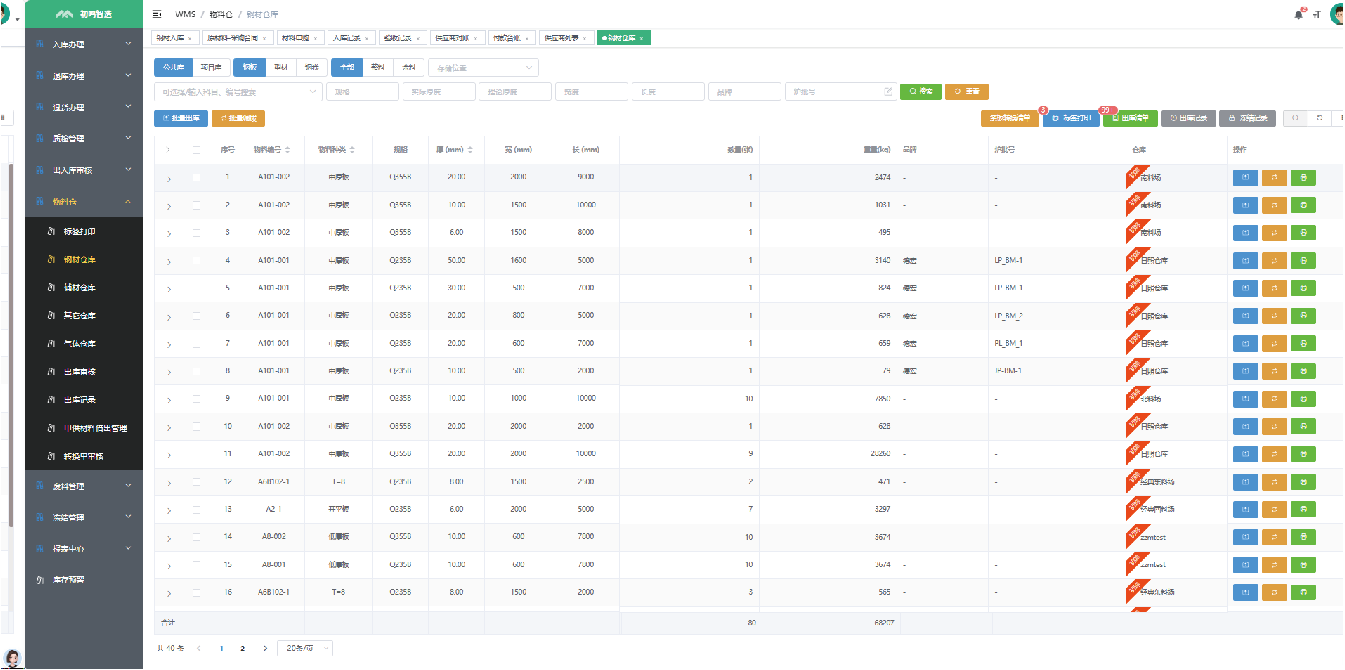1345x670 pixels.
Task: Open 辅材仓库 in the sidebar
Action: click(x=84, y=288)
